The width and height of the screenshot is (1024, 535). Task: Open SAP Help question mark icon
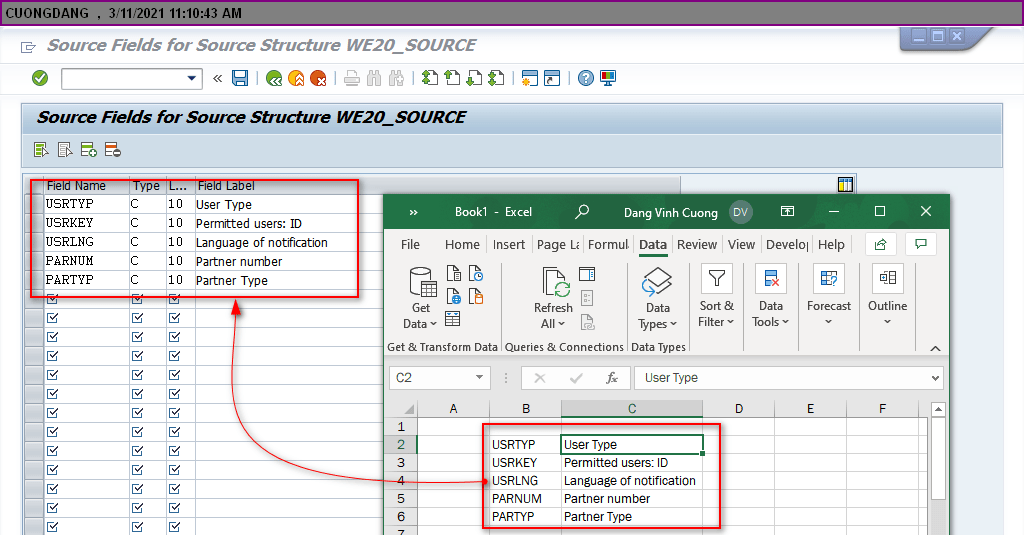tap(586, 78)
